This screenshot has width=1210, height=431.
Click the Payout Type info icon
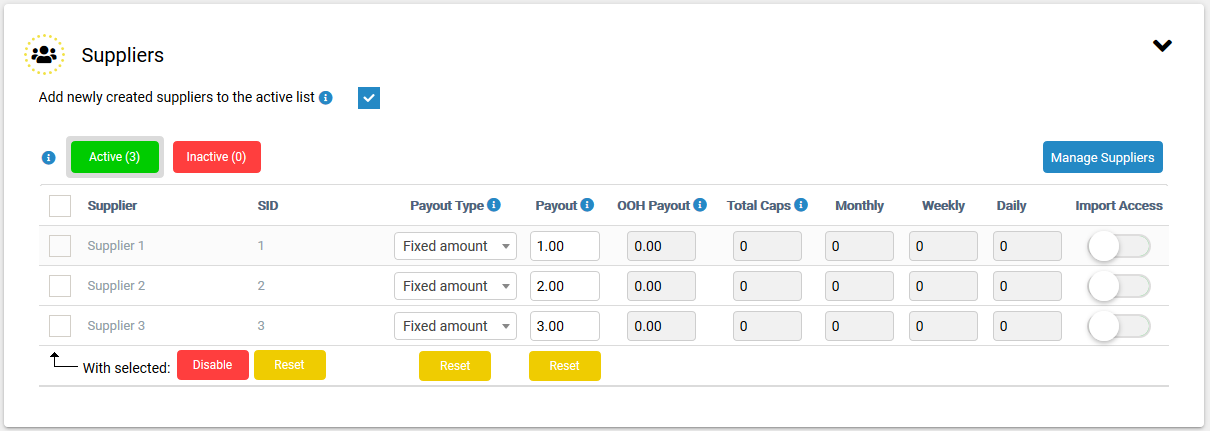tap(493, 205)
